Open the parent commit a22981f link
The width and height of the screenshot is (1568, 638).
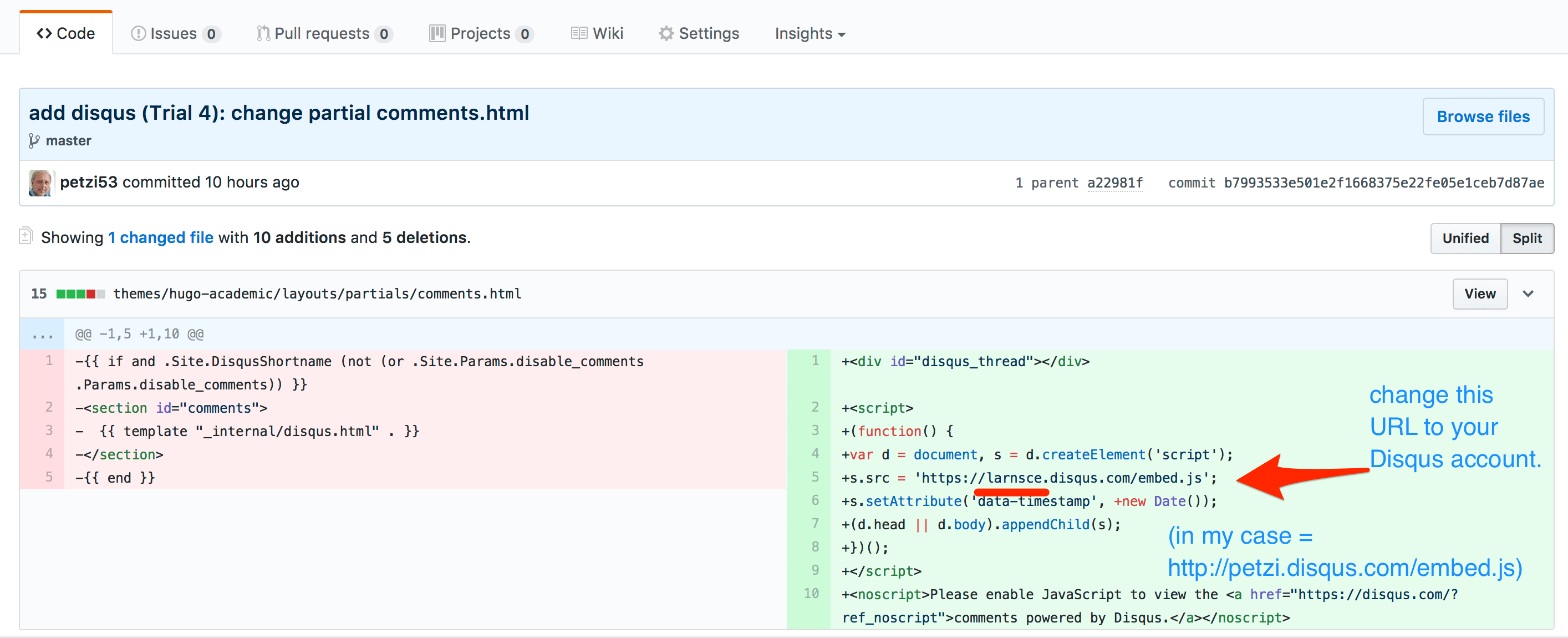1114,183
